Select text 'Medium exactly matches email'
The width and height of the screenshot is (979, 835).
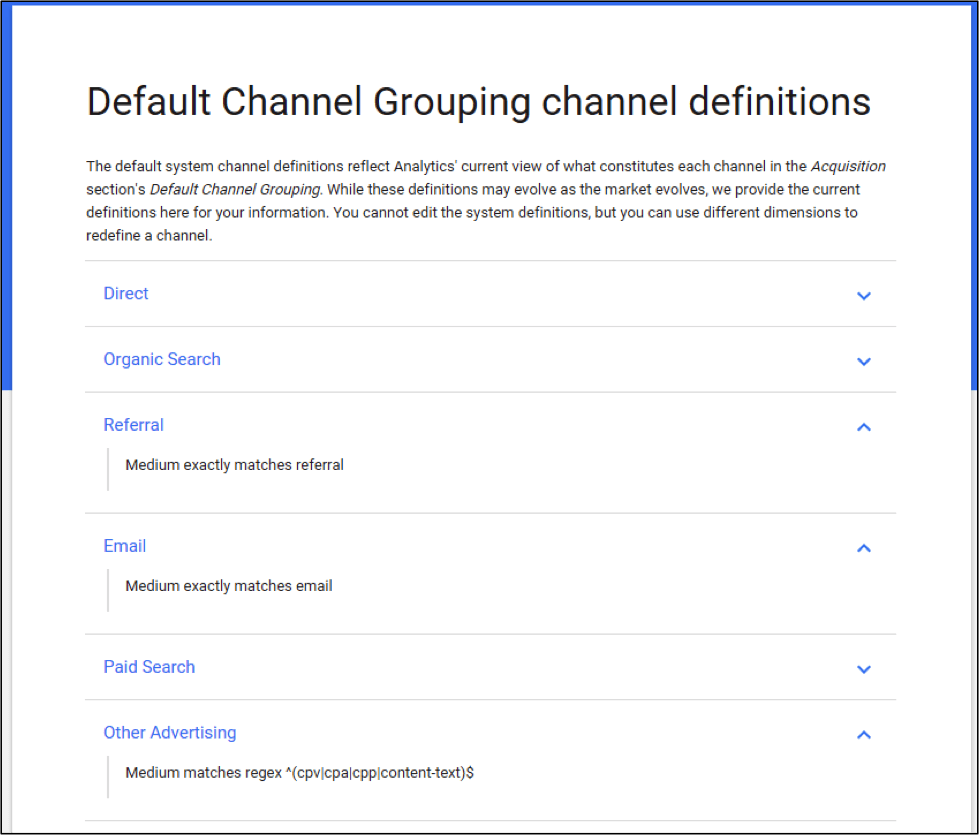[x=229, y=586]
